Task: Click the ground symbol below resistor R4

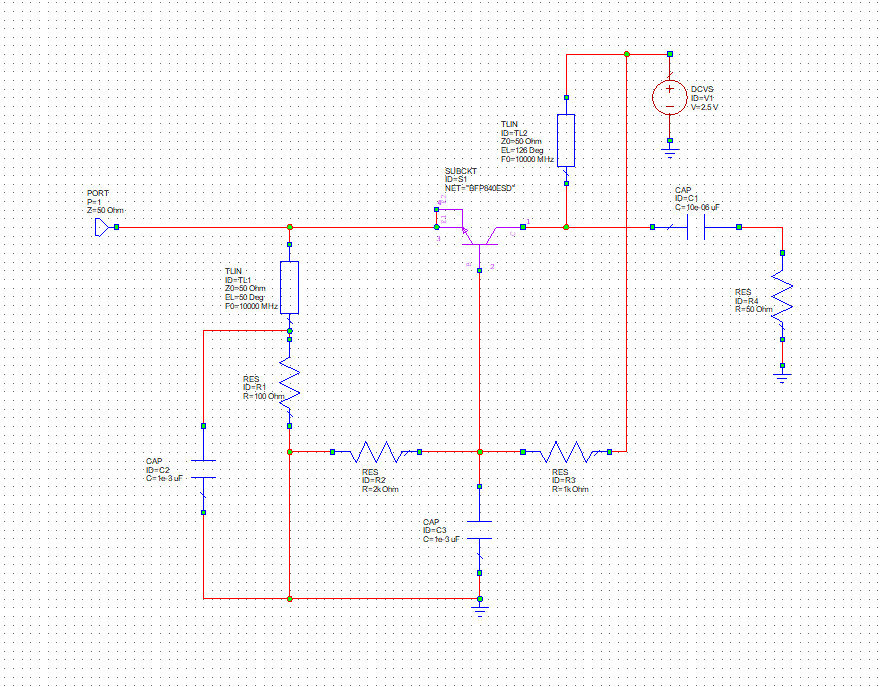Action: (x=783, y=373)
